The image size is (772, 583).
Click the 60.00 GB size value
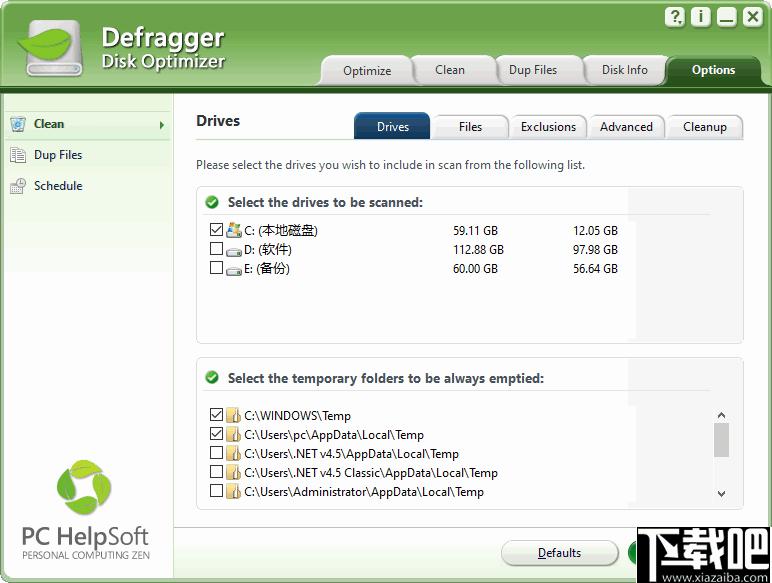476,269
